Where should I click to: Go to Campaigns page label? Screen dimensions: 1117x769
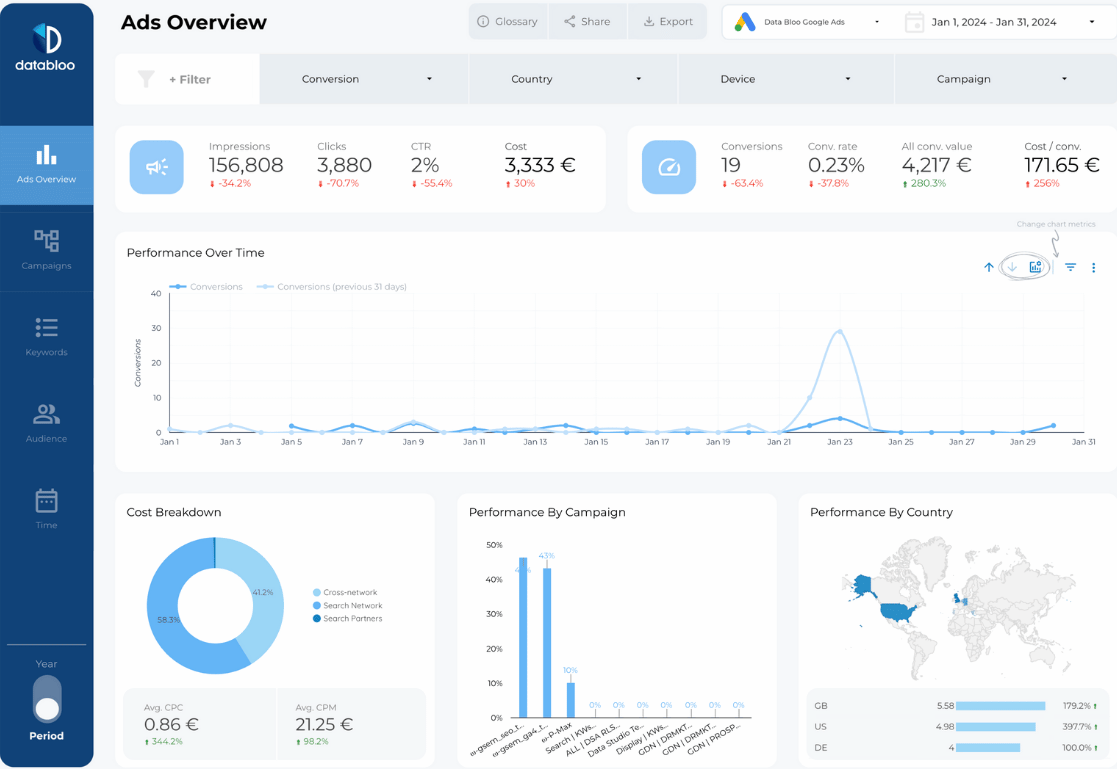[x=46, y=266]
